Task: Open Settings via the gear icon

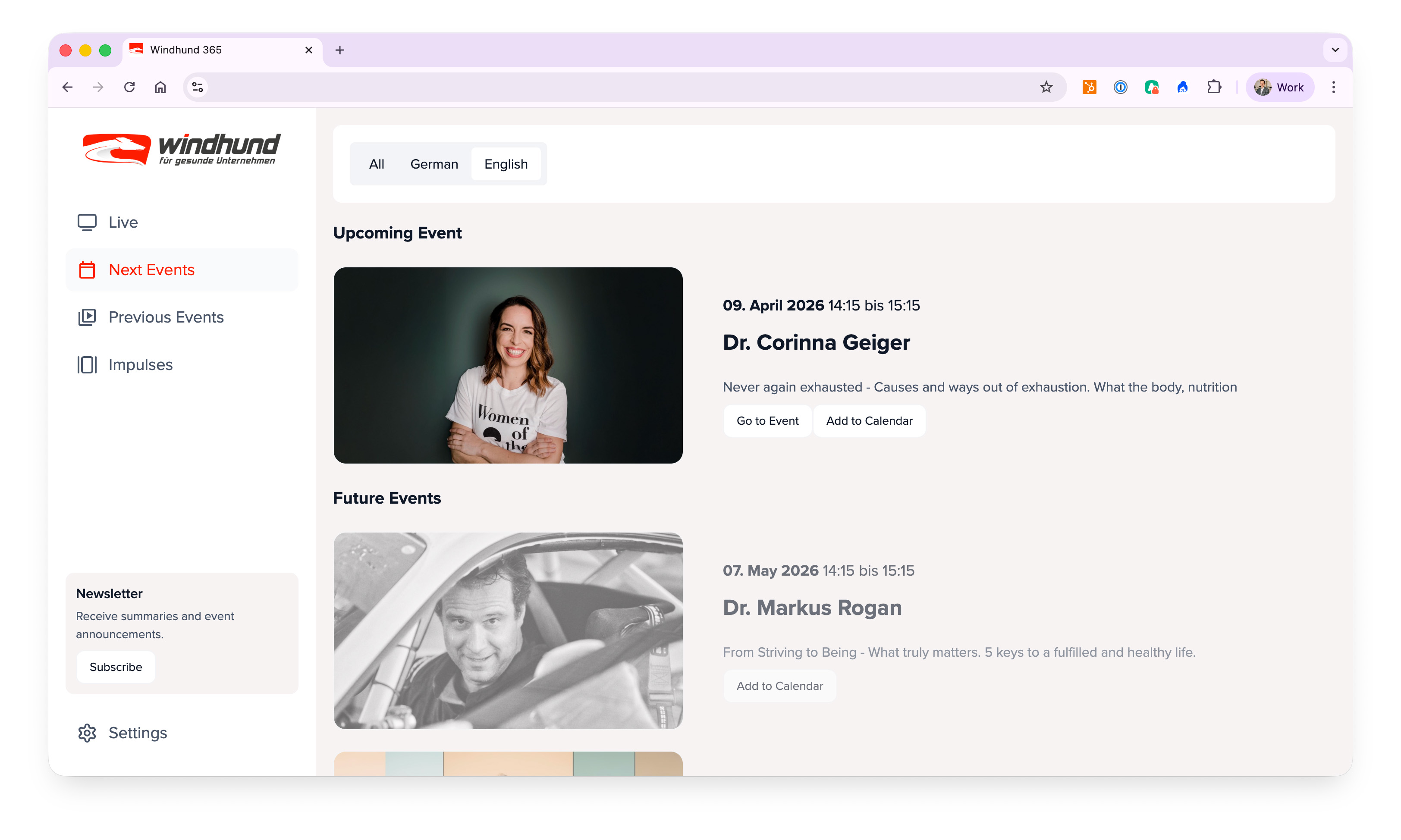Action: [x=87, y=733]
